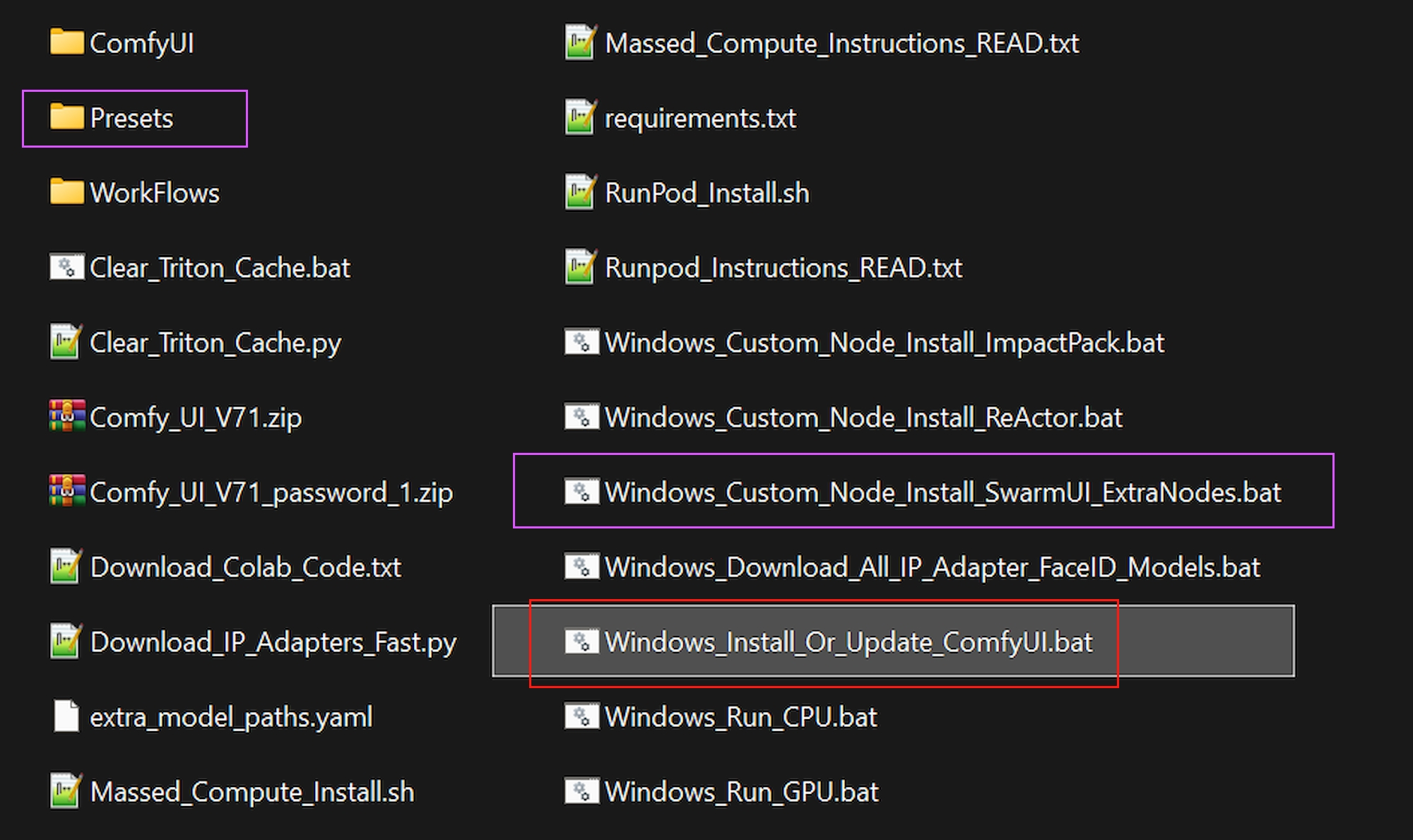Select the Windows_Run_CPU.bat file icon

pyautogui.click(x=581, y=716)
